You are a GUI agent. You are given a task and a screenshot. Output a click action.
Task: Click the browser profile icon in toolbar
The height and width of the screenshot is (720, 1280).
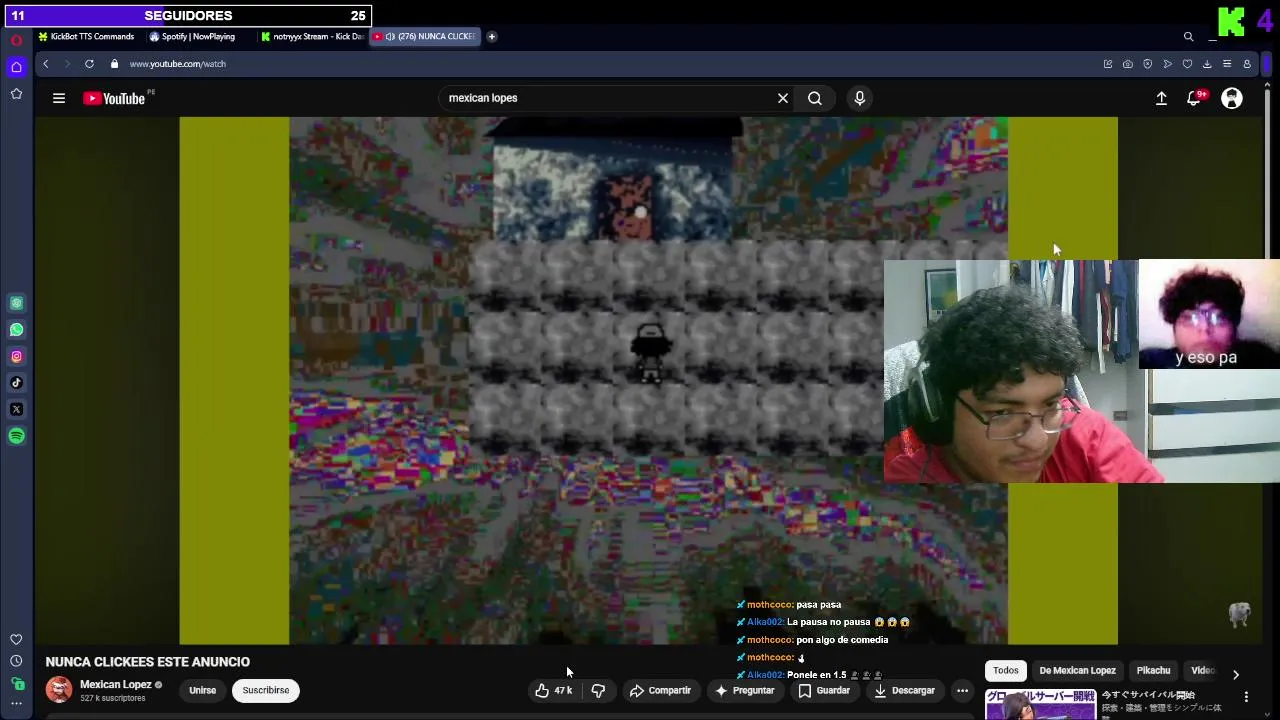pos(1247,64)
